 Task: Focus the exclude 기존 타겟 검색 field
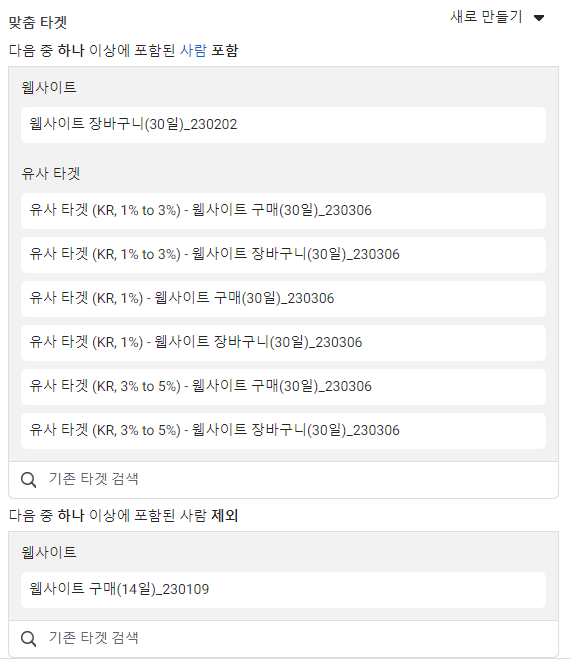click(x=283, y=638)
